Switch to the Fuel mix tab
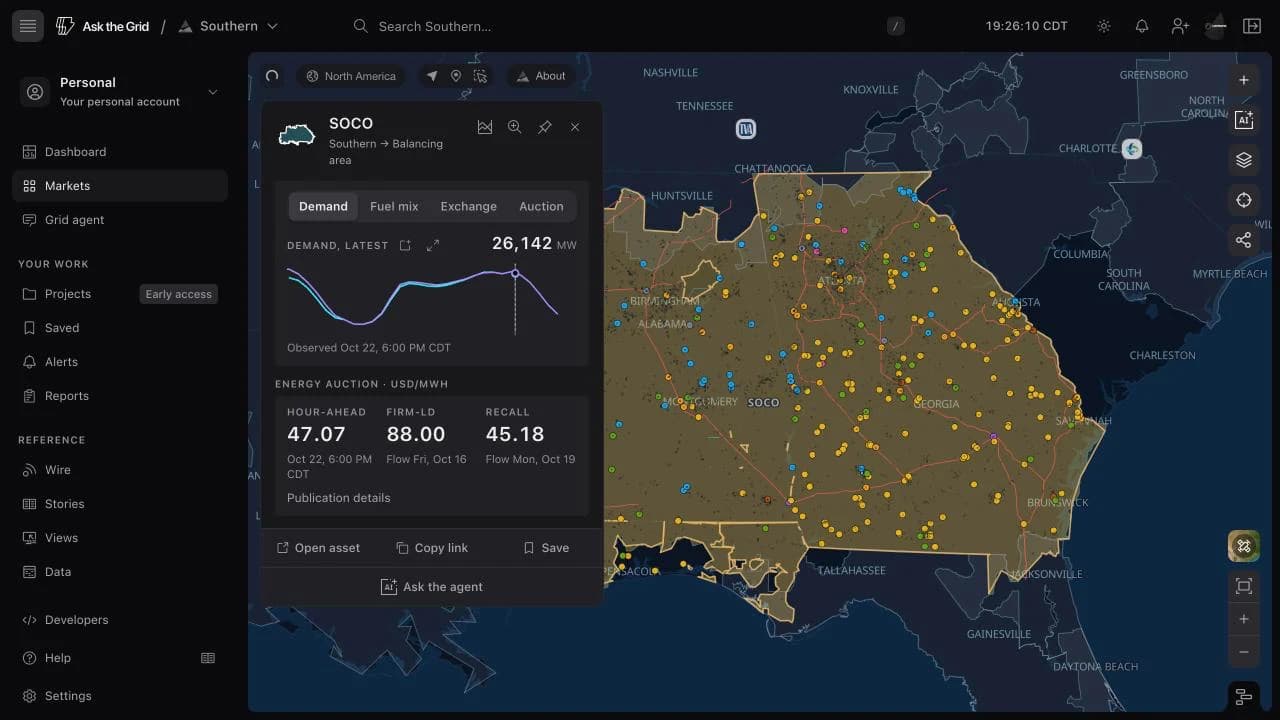Viewport: 1280px width, 720px height. (394, 206)
